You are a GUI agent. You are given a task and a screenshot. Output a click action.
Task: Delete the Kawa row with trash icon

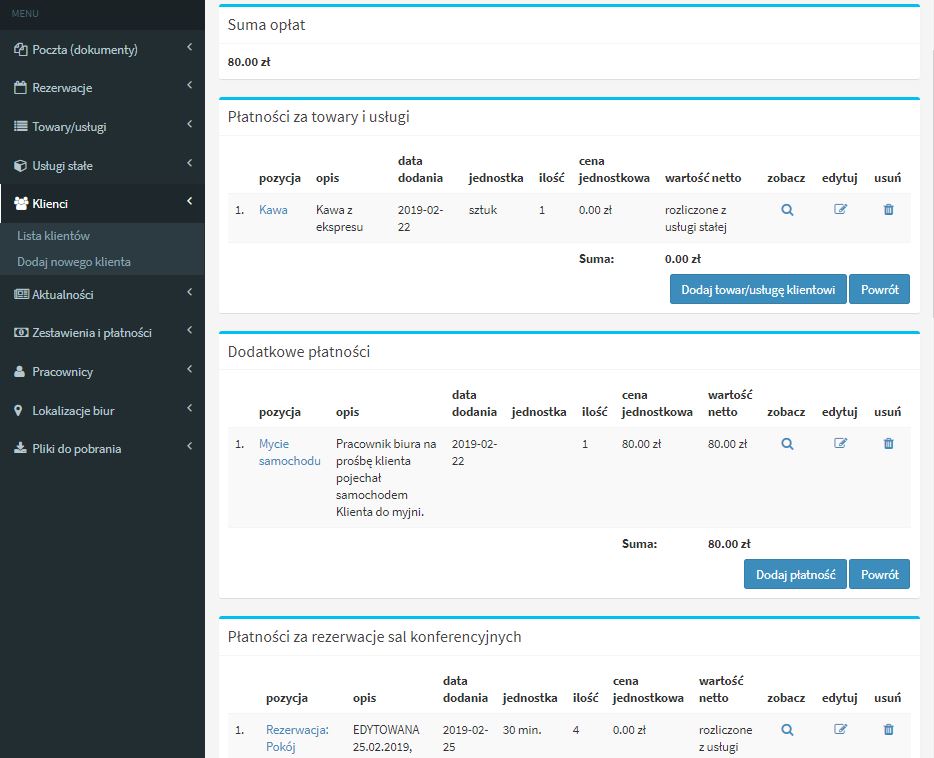tap(888, 209)
